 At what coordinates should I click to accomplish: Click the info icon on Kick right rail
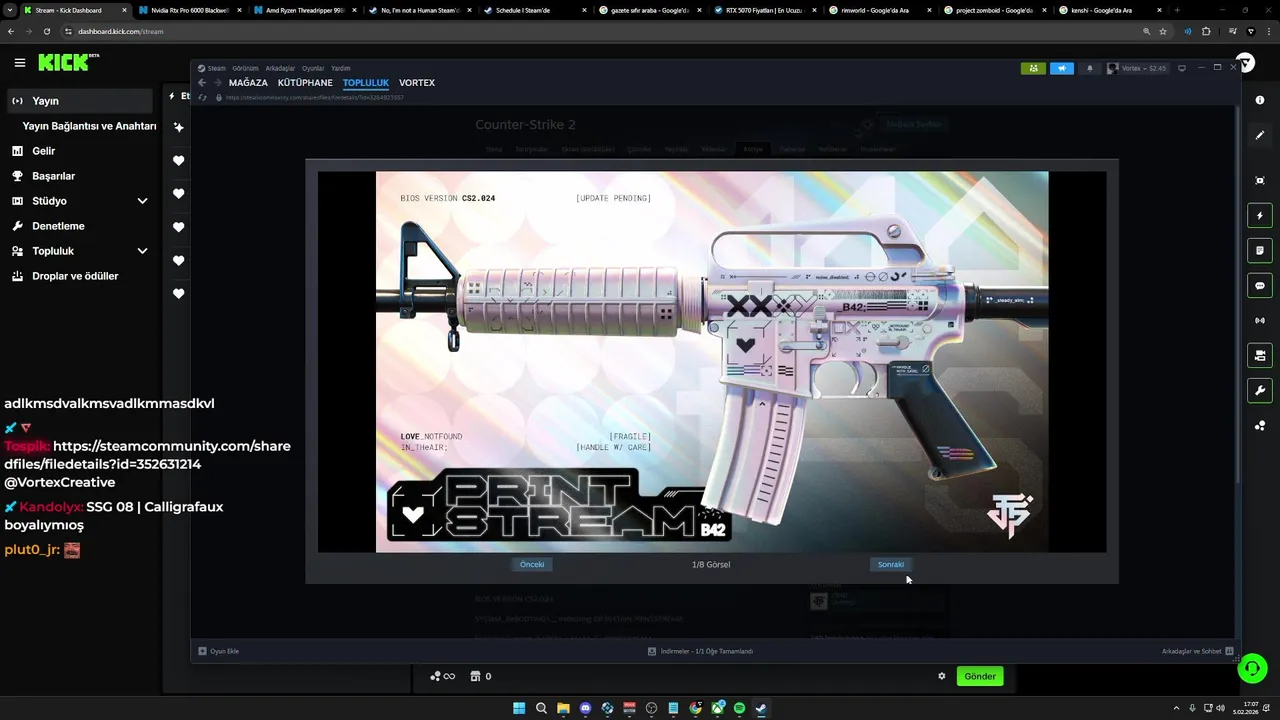pyautogui.click(x=1259, y=100)
